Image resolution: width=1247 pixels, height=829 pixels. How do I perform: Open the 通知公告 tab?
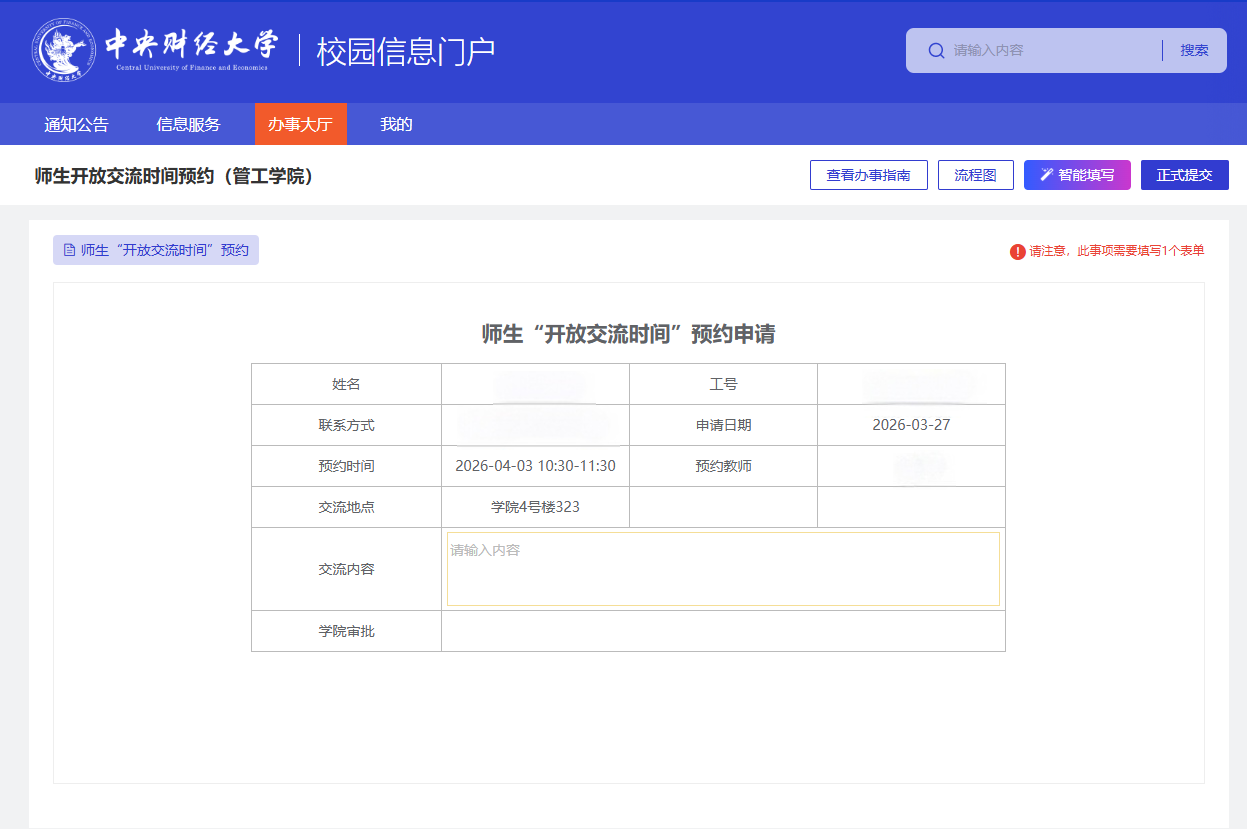click(x=76, y=125)
